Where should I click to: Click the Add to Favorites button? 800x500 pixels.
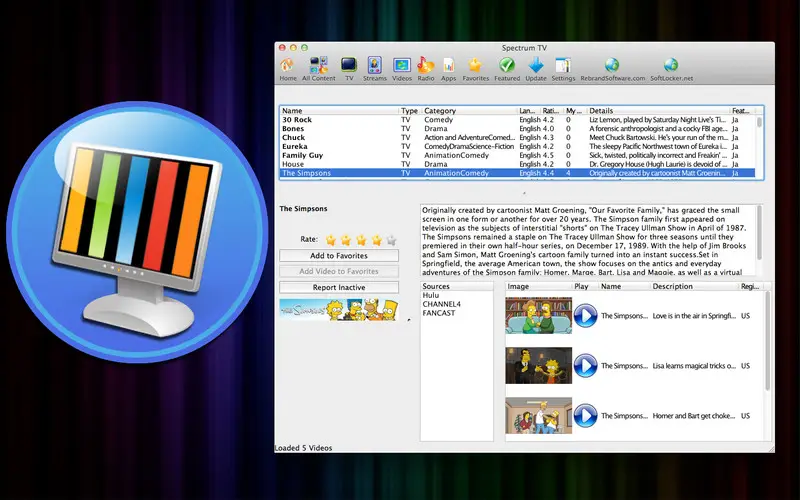click(339, 256)
